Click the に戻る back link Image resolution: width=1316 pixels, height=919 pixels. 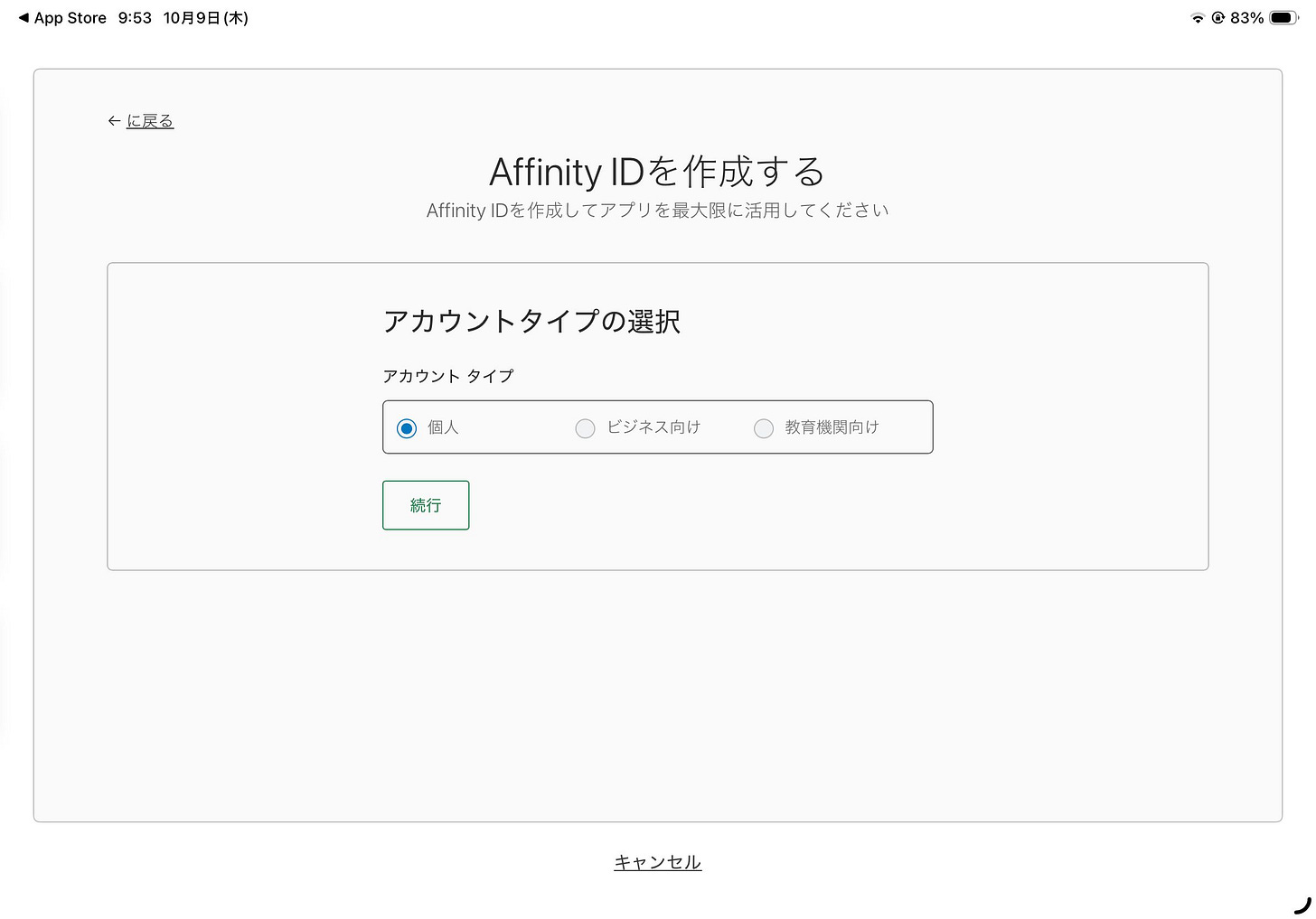click(x=150, y=121)
